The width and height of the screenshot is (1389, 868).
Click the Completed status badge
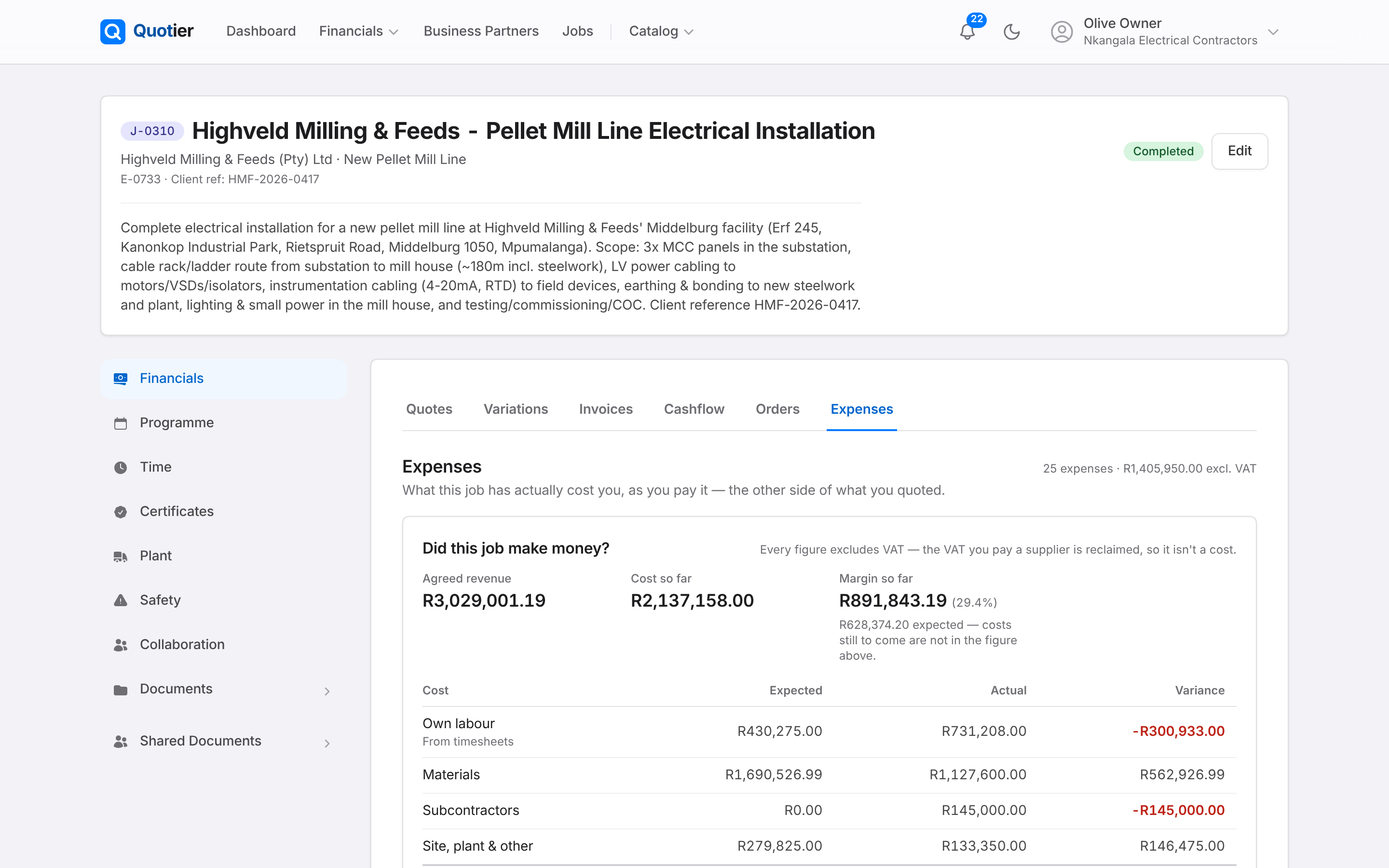click(x=1163, y=151)
